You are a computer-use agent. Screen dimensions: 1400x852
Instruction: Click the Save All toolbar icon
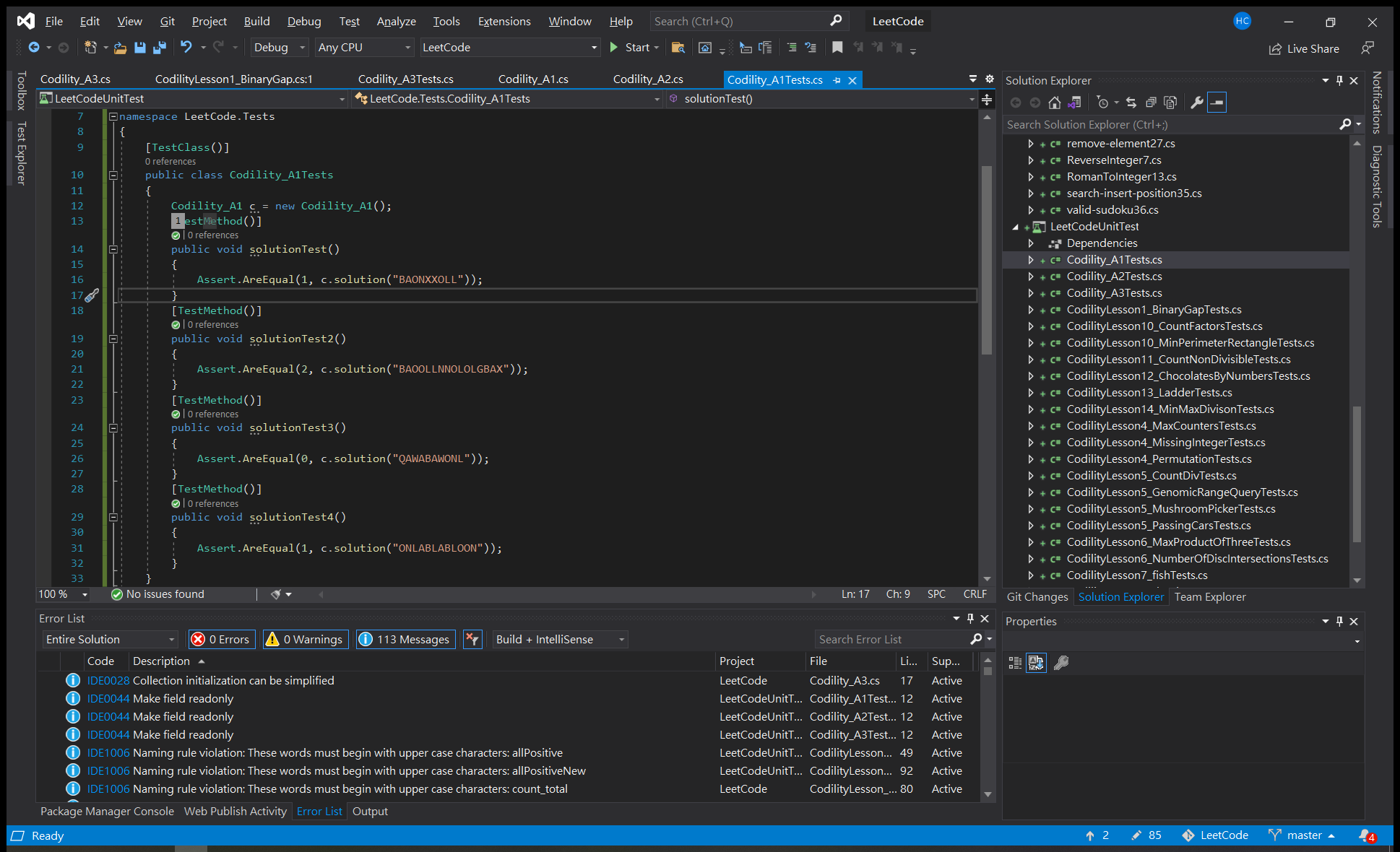[160, 48]
